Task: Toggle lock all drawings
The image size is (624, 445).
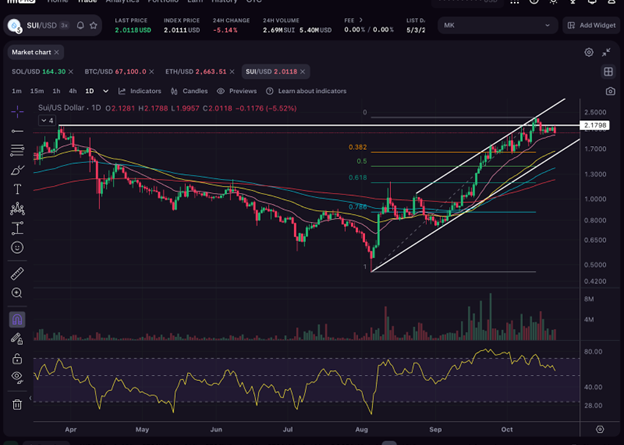Action: click(x=17, y=358)
